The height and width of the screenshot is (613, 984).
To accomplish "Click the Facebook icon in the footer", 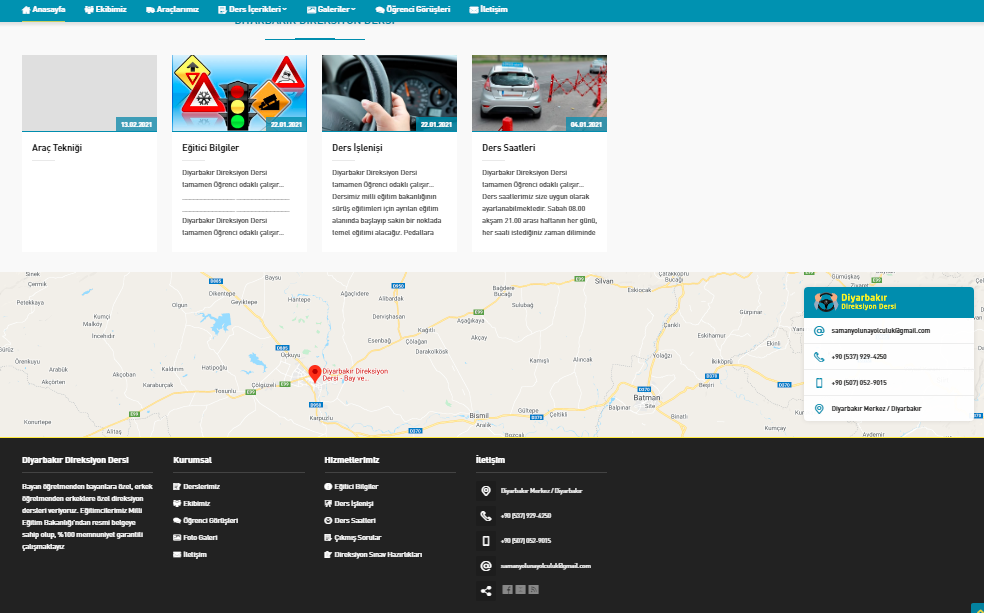I will pyautogui.click(x=507, y=590).
